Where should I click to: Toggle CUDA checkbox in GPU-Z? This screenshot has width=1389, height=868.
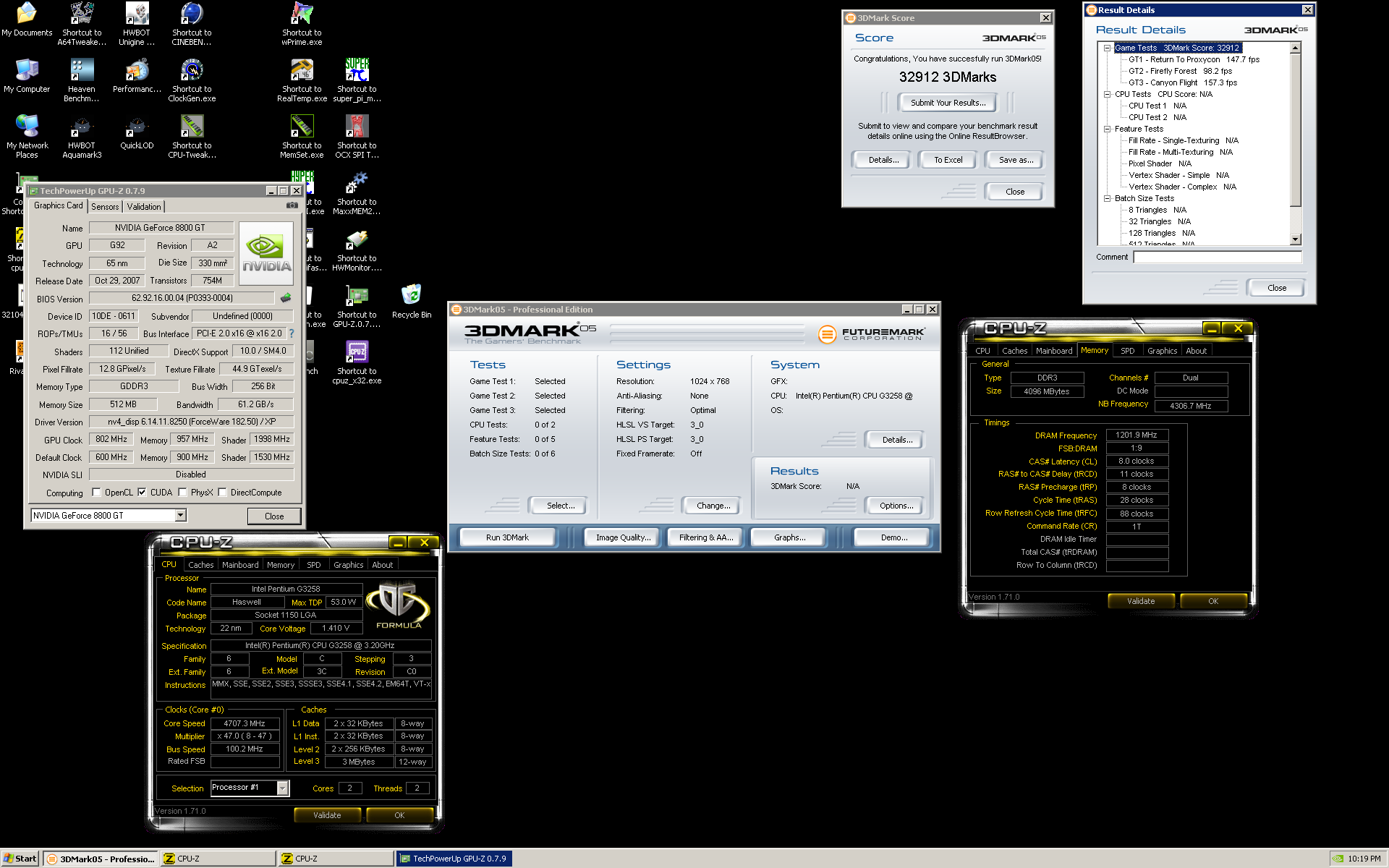coord(142,493)
